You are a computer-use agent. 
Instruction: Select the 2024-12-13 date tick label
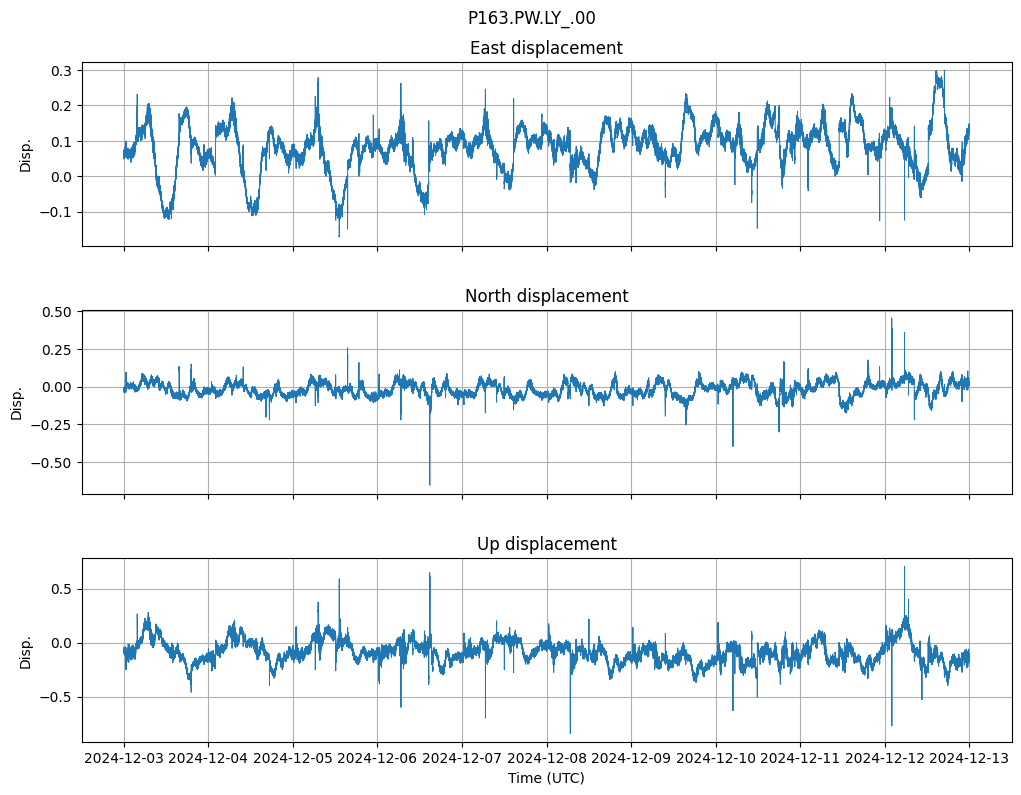coord(968,758)
